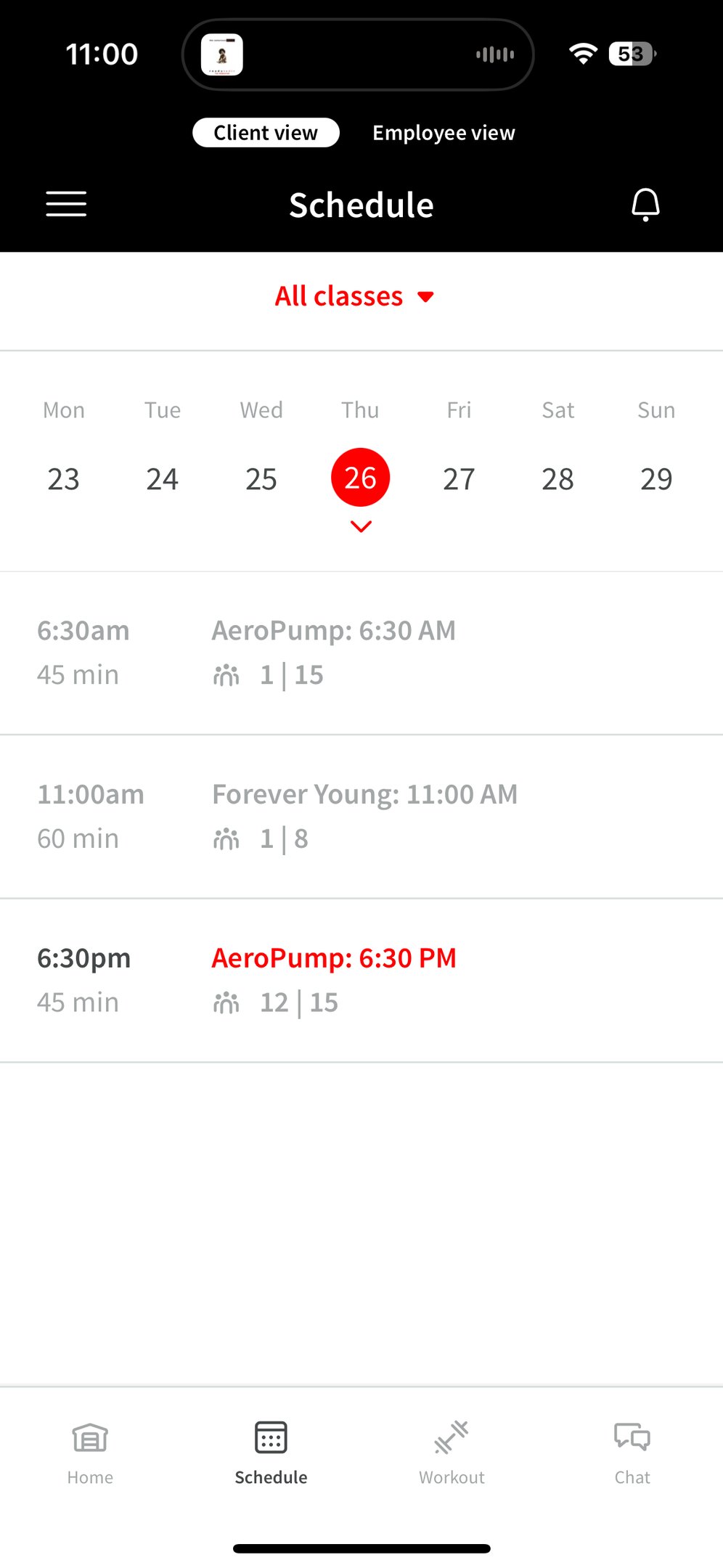This screenshot has width=723, height=1568.
Task: Tap attendees icon for Forever Young class
Action: [226, 839]
